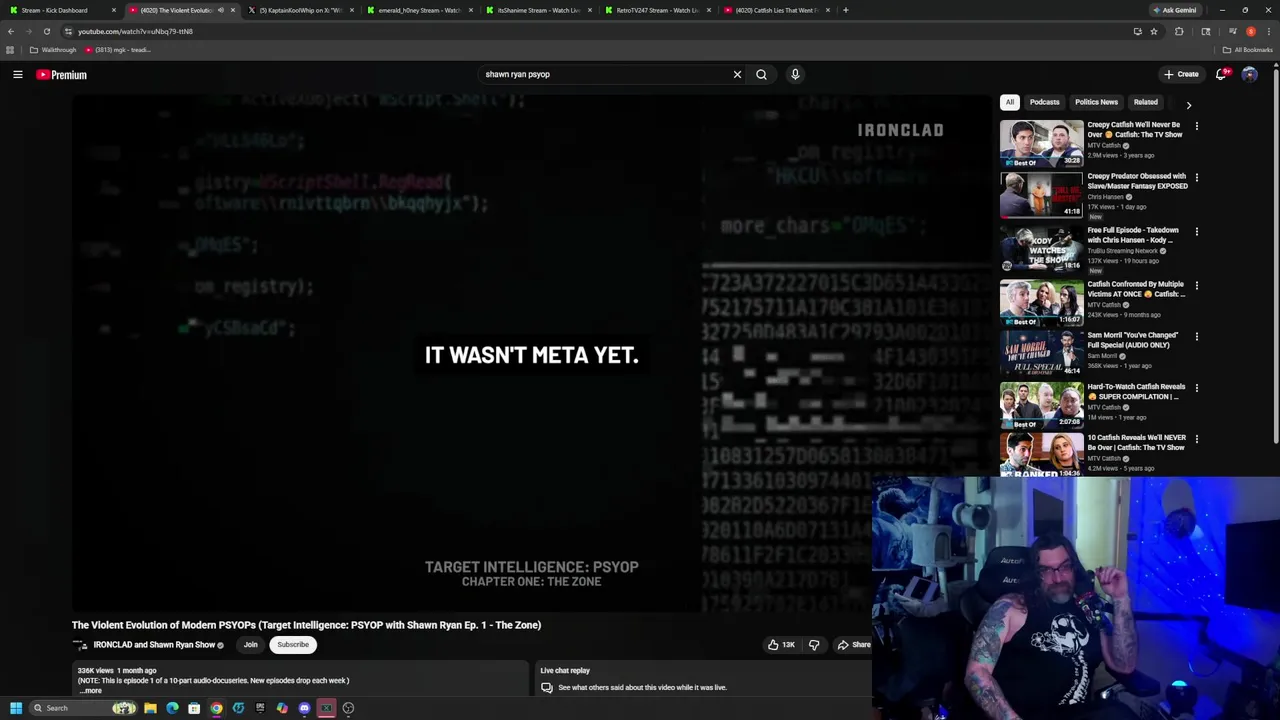
Task: Switch to emerald_h0ney Stream tab
Action: [x=418, y=10]
